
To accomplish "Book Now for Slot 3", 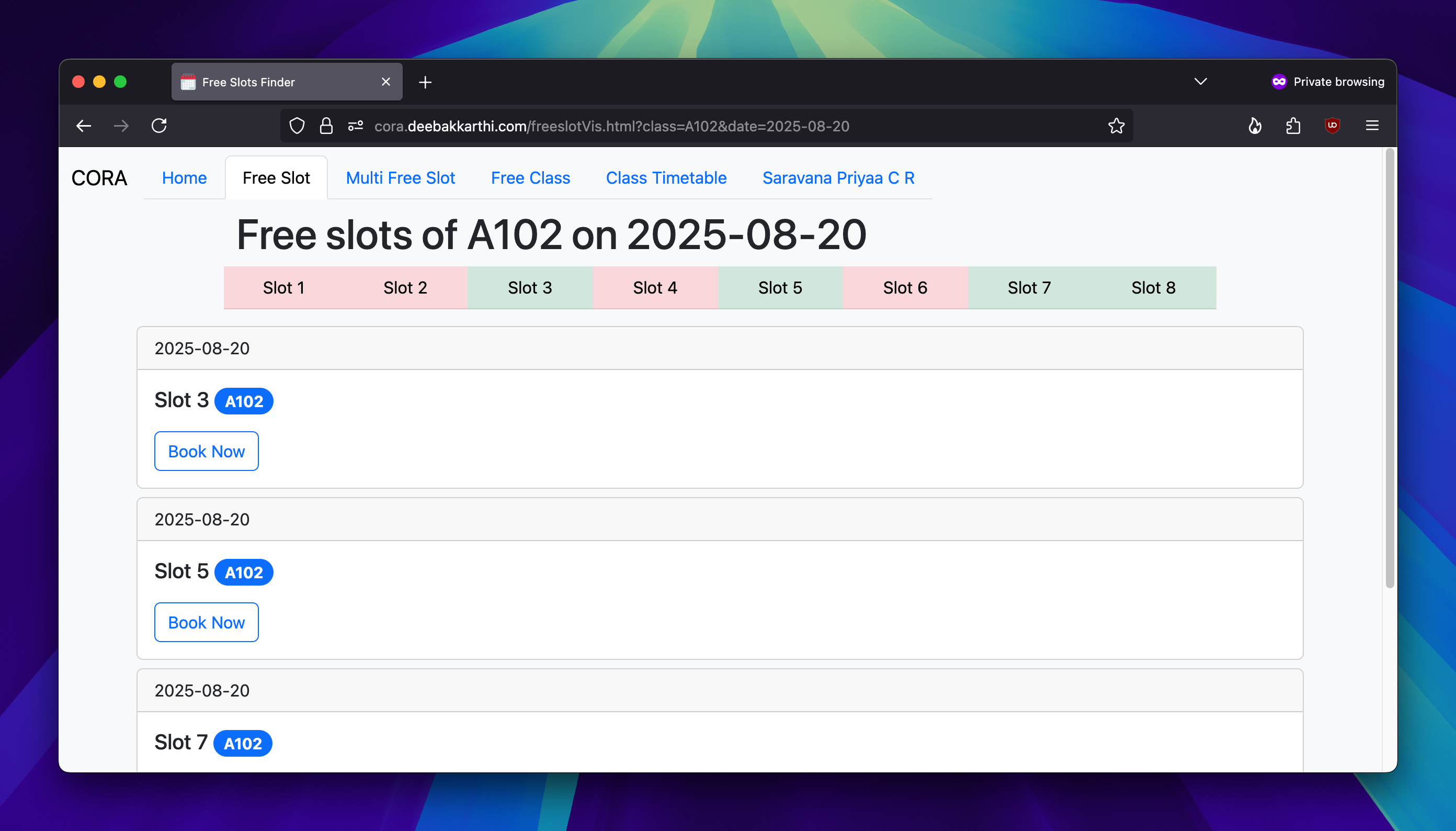I will pyautogui.click(x=207, y=452).
